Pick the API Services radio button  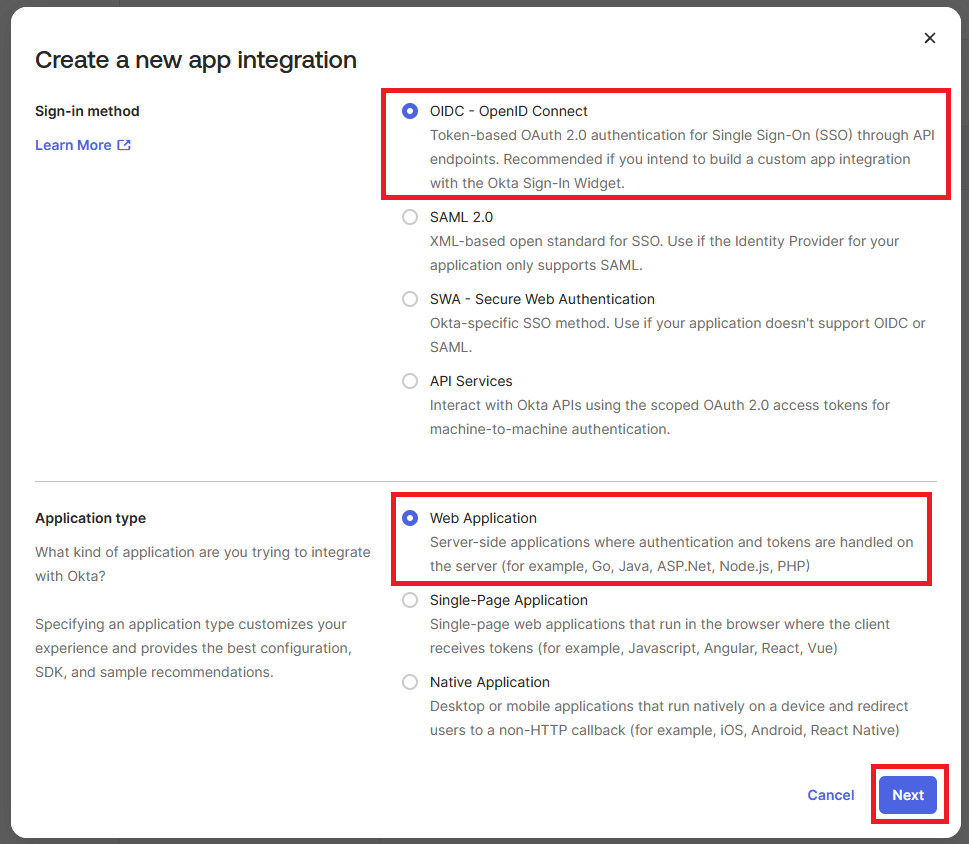[x=410, y=381]
